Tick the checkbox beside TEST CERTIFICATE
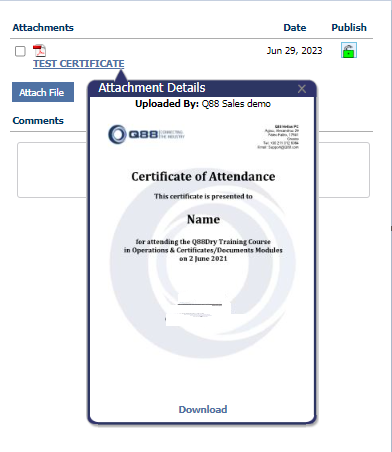The height and width of the screenshot is (452, 392). [20, 51]
